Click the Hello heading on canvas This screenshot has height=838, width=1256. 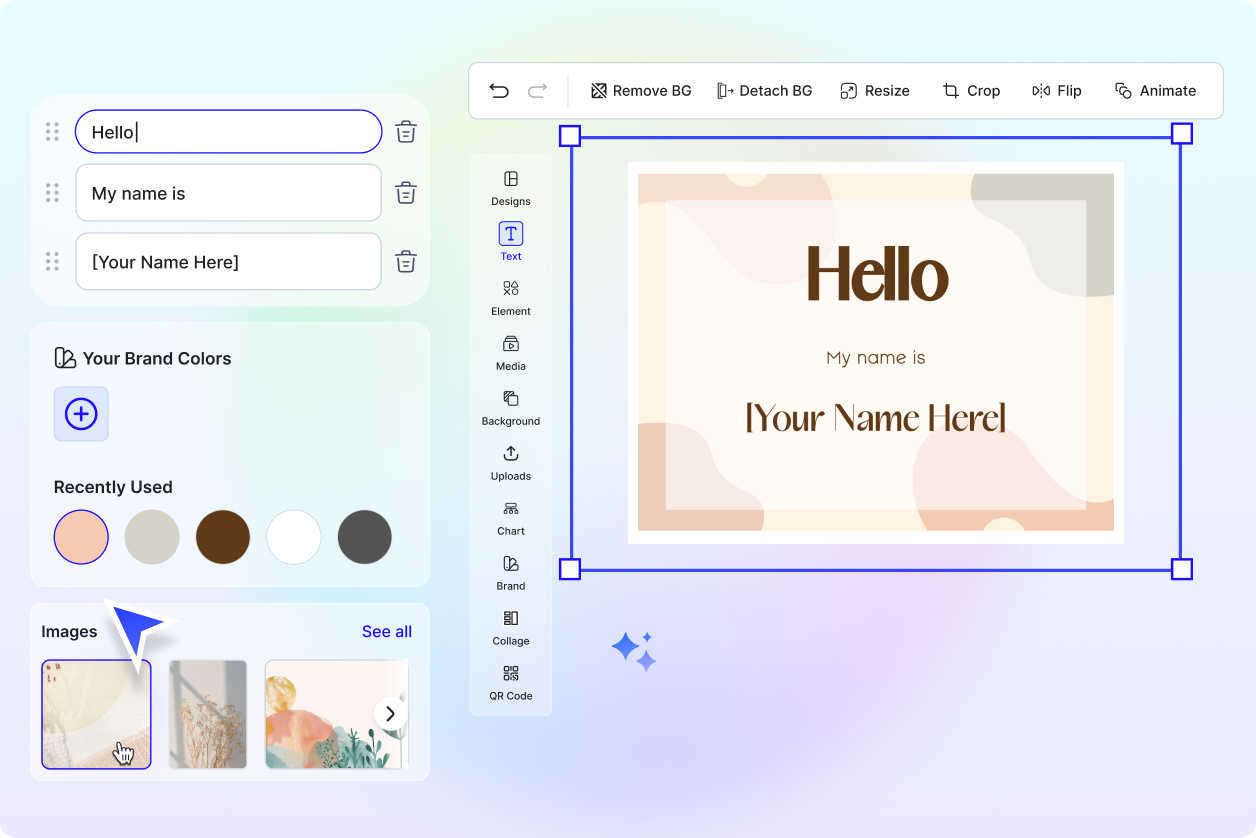click(877, 273)
